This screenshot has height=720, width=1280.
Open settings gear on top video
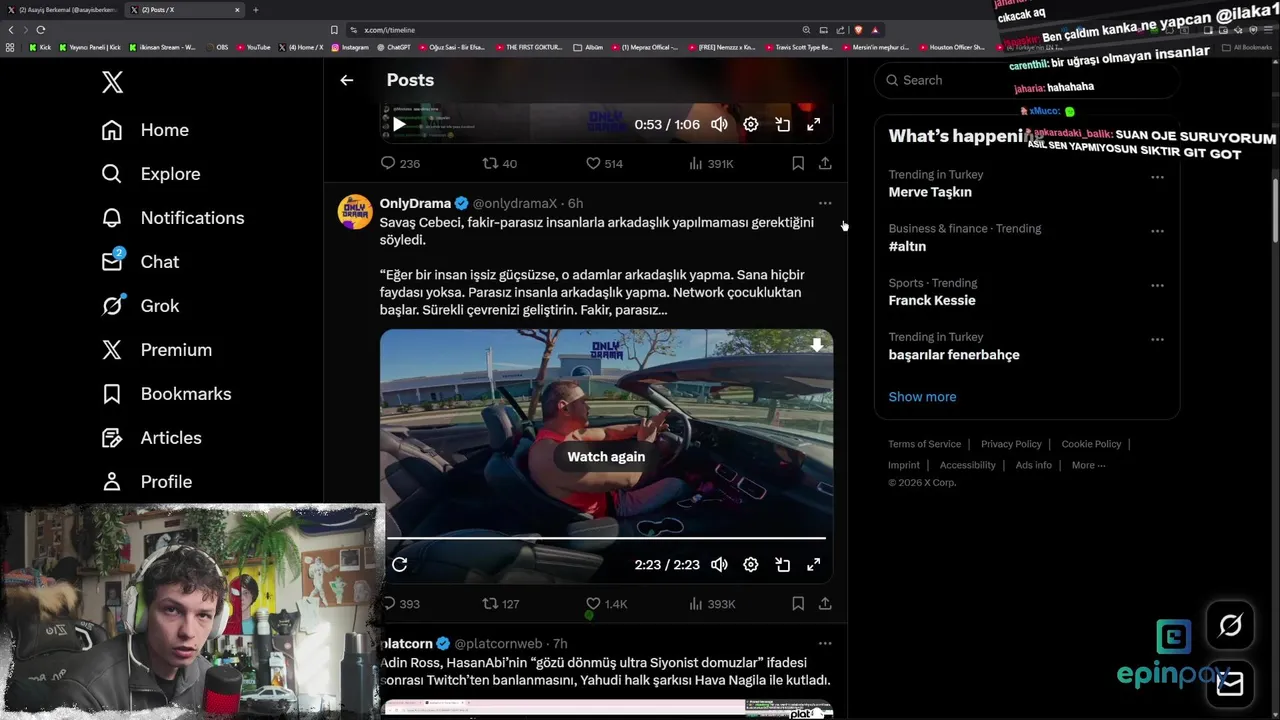(x=751, y=125)
